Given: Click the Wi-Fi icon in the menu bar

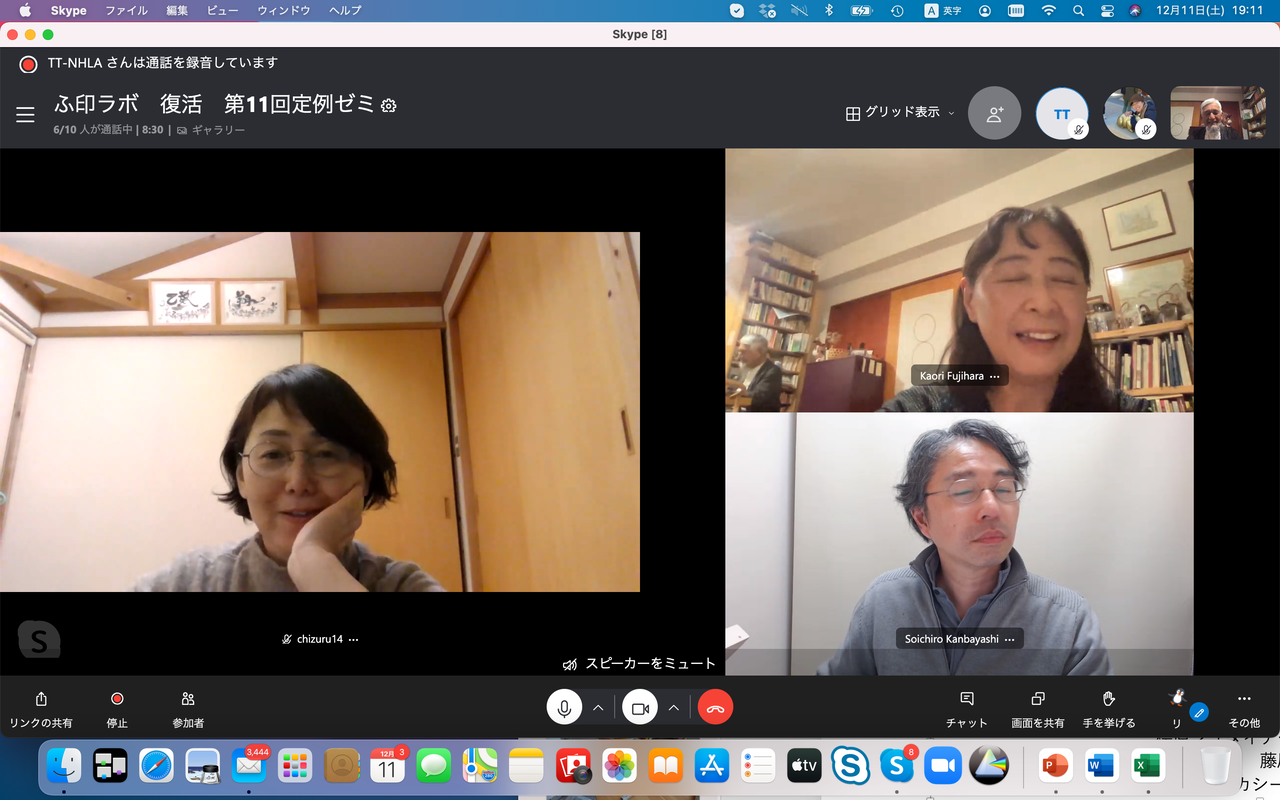Looking at the screenshot, I should 1048,11.
